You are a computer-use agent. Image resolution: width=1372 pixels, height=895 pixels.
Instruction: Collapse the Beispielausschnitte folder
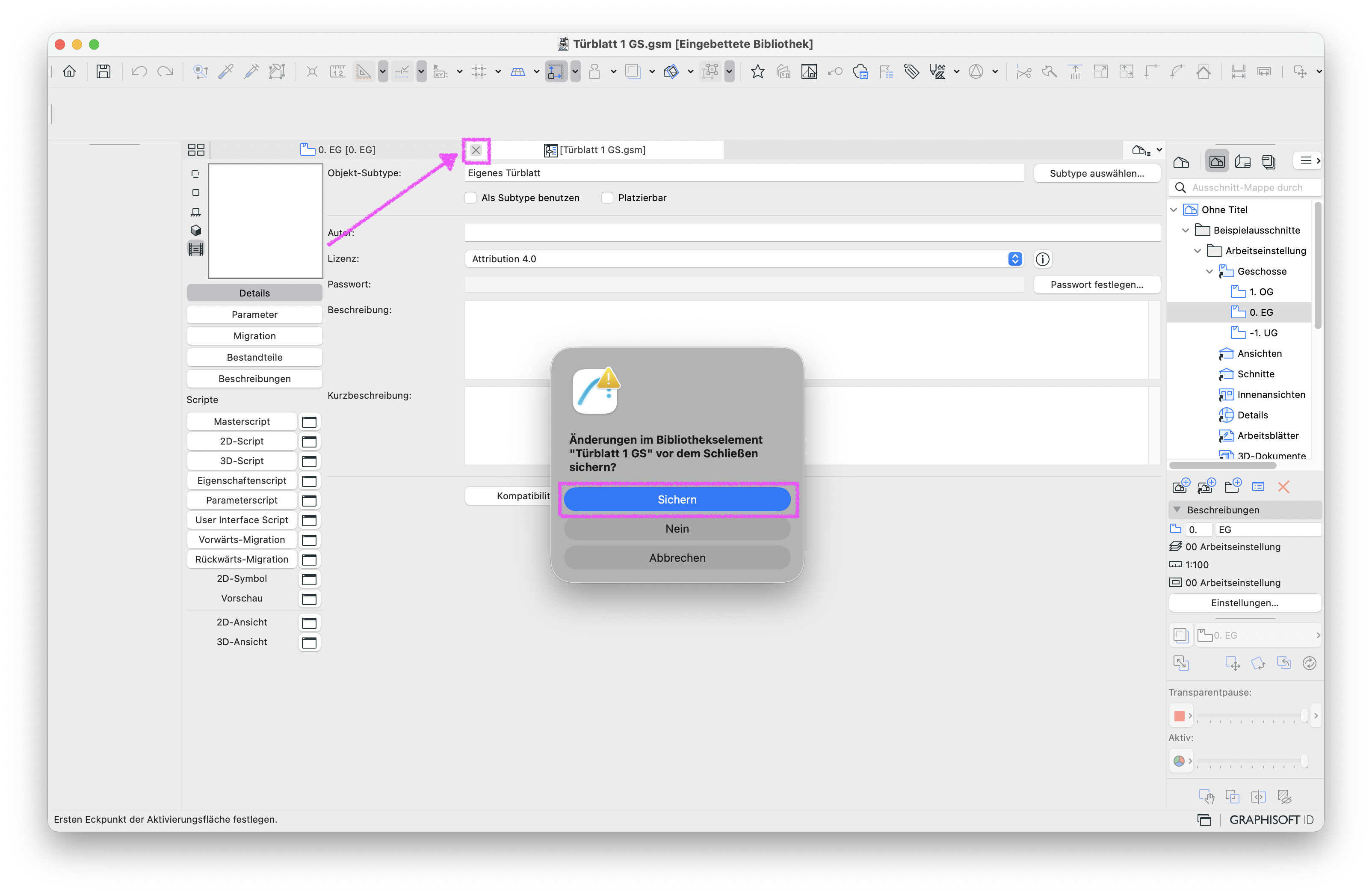pos(1186,231)
